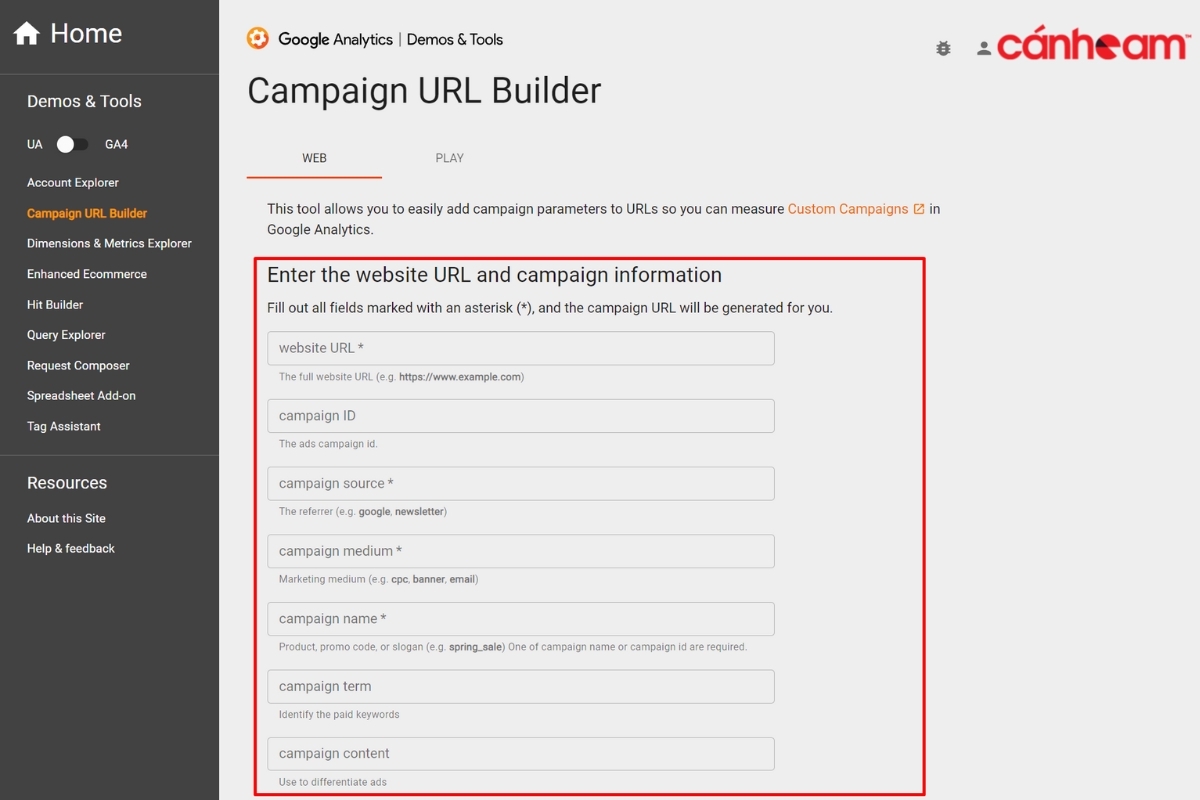Open Spreadsheet Add-on page
The height and width of the screenshot is (800, 1200).
pyautogui.click(x=81, y=396)
